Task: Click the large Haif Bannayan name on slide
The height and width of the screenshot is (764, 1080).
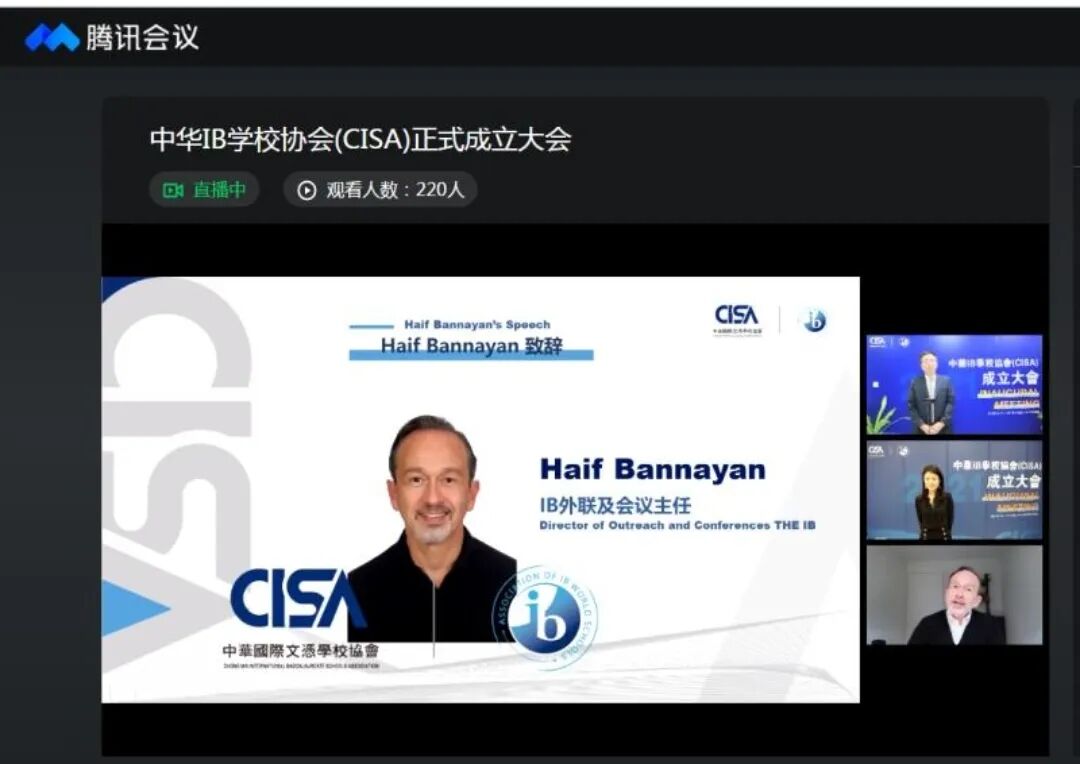Action: point(653,469)
